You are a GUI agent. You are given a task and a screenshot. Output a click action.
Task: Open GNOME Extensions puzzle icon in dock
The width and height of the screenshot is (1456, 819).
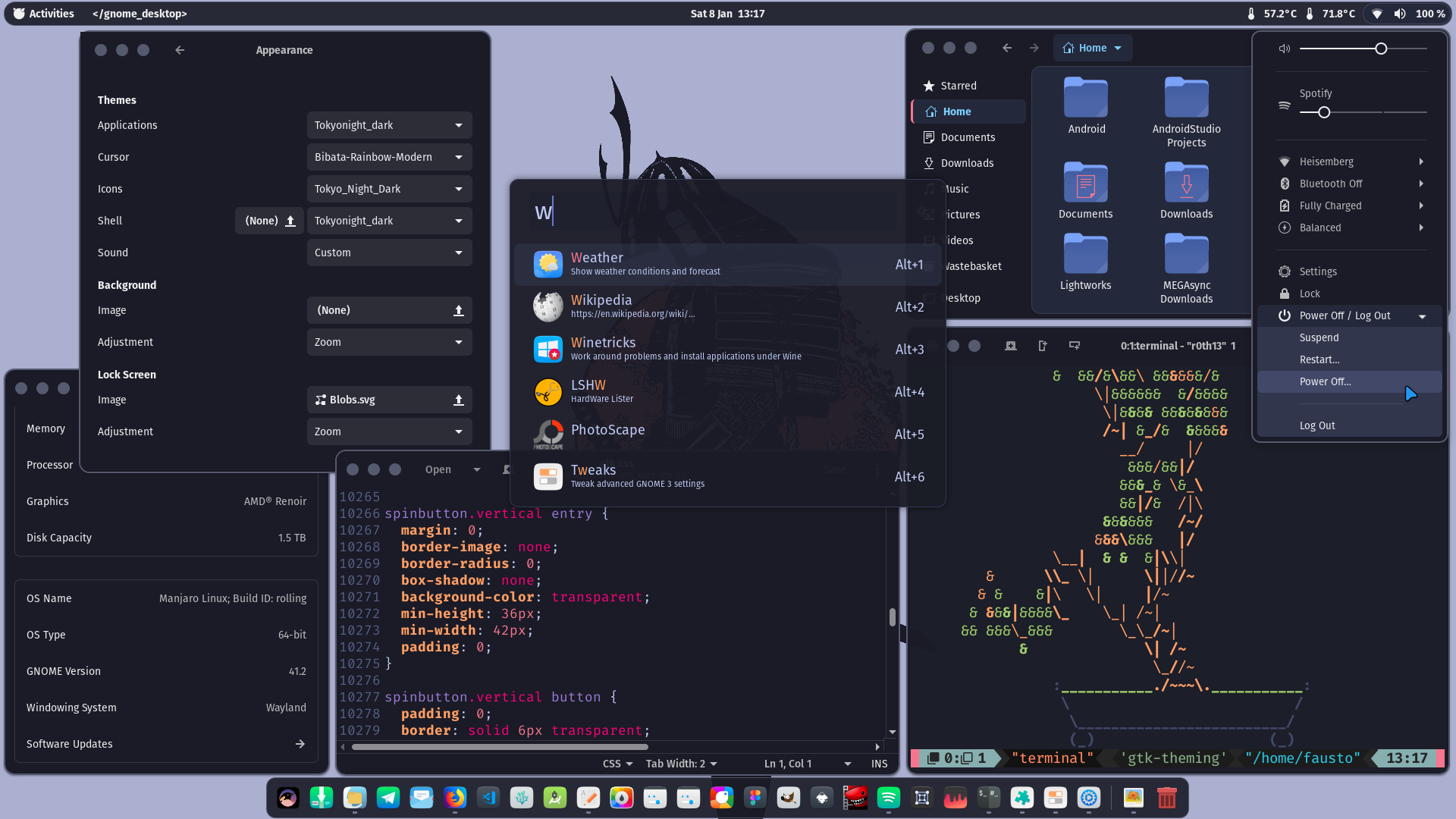pos(1022,798)
